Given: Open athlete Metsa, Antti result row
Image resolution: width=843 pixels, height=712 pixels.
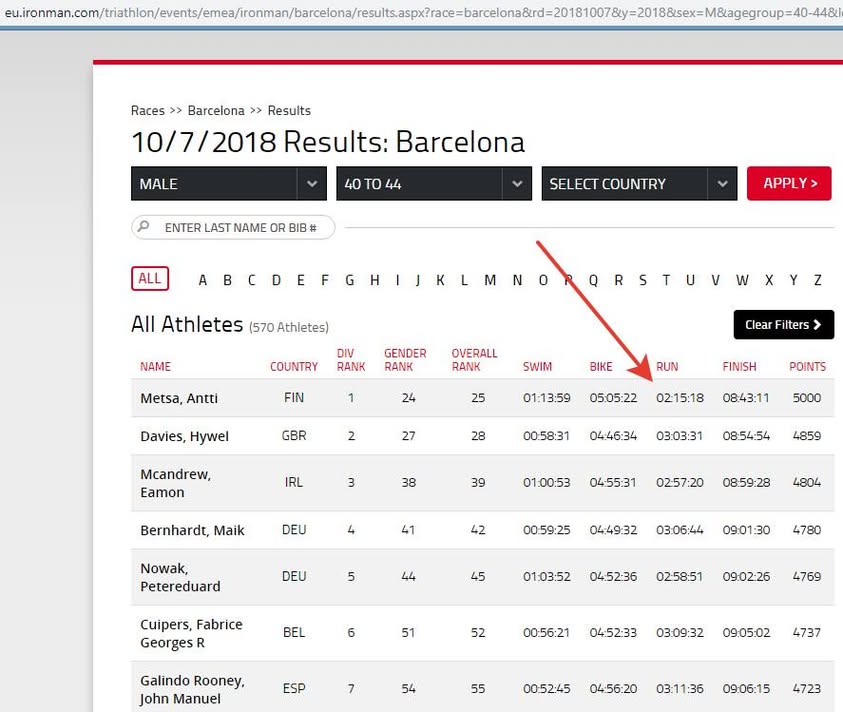Looking at the screenshot, I should coord(179,398).
